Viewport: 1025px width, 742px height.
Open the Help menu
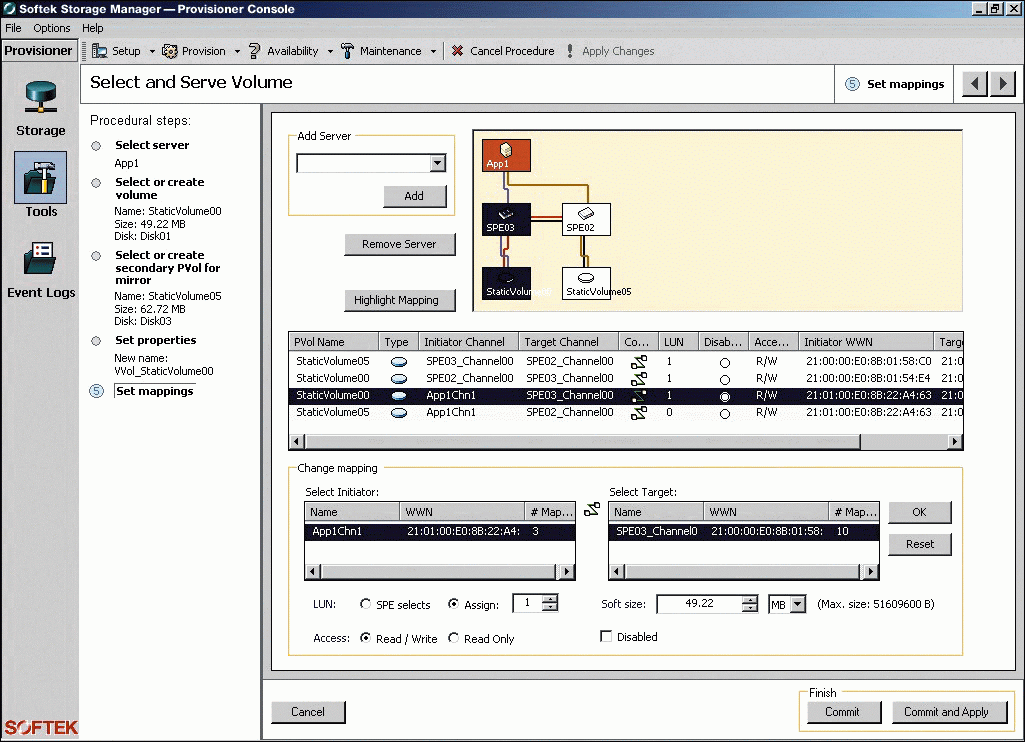(92, 28)
